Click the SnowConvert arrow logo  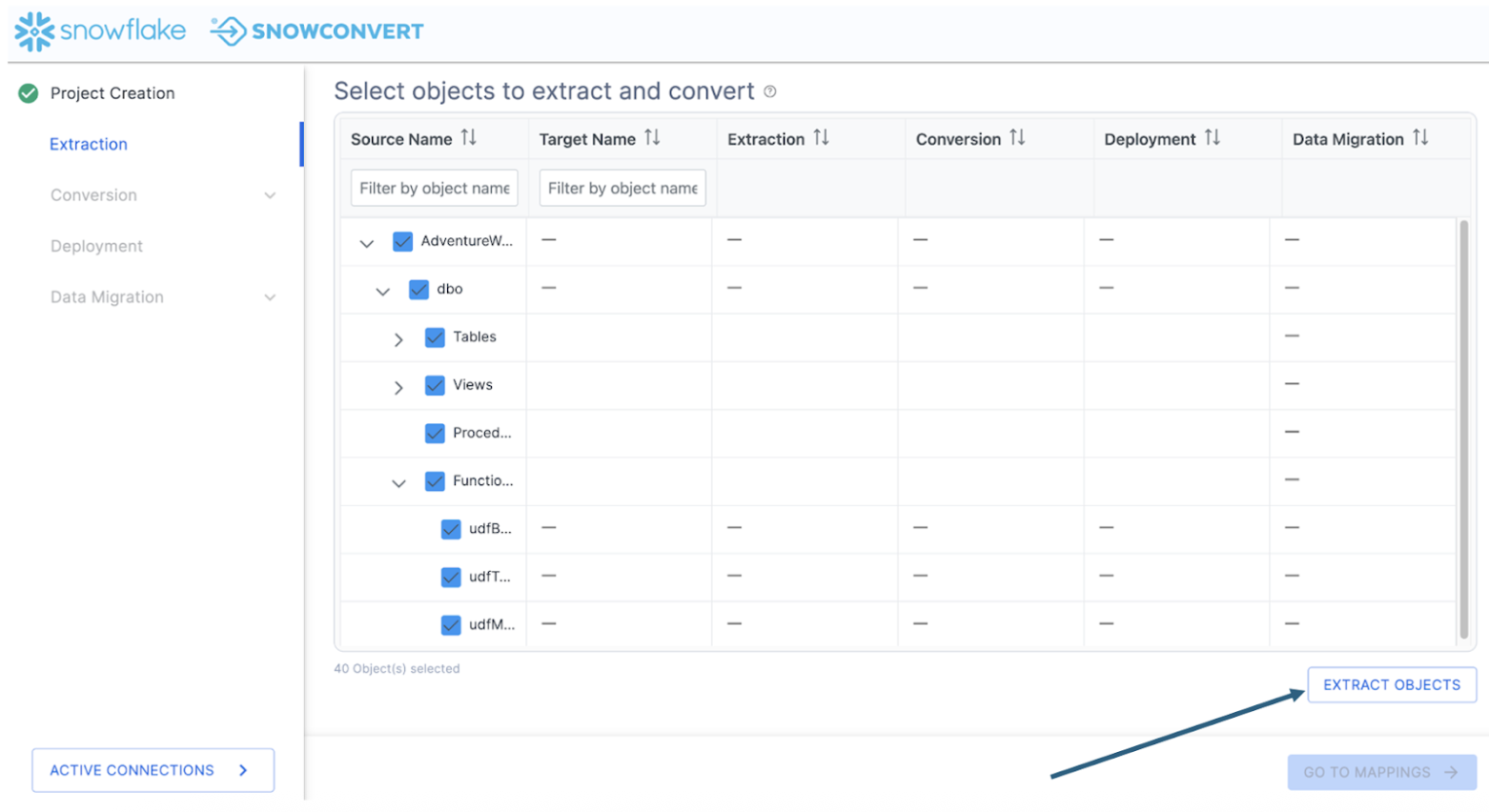(x=229, y=31)
